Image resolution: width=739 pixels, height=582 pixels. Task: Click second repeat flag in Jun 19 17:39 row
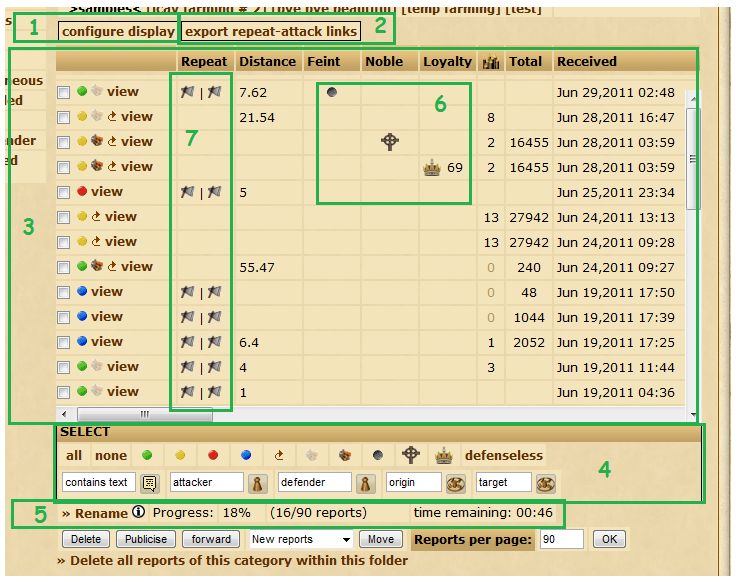[x=215, y=317]
